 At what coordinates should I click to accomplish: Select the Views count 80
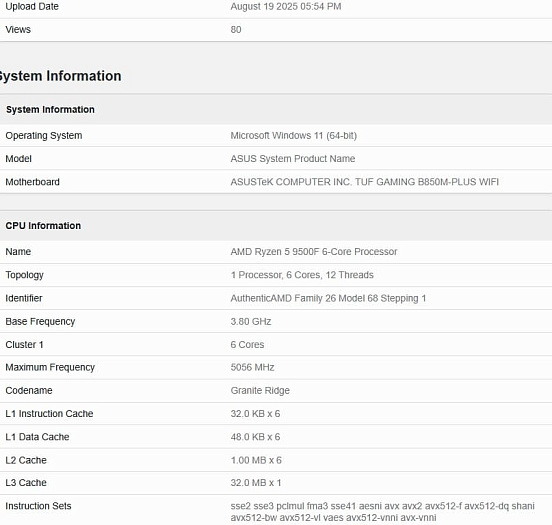pos(236,30)
